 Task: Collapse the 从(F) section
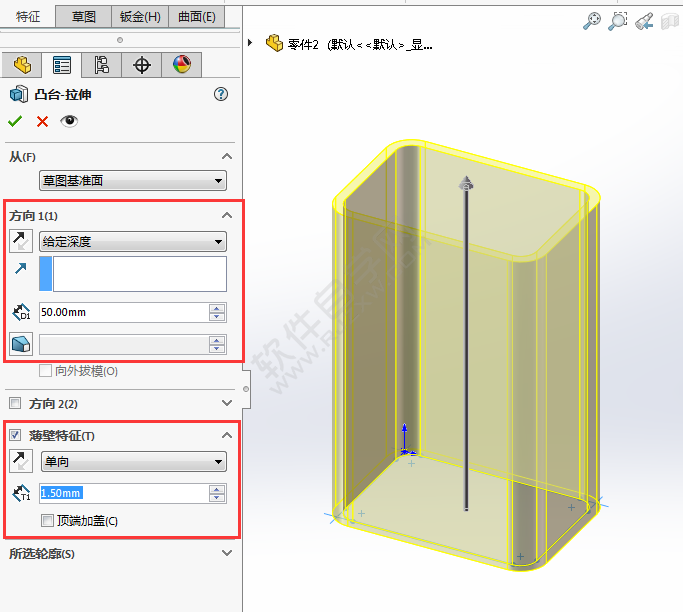pos(227,156)
